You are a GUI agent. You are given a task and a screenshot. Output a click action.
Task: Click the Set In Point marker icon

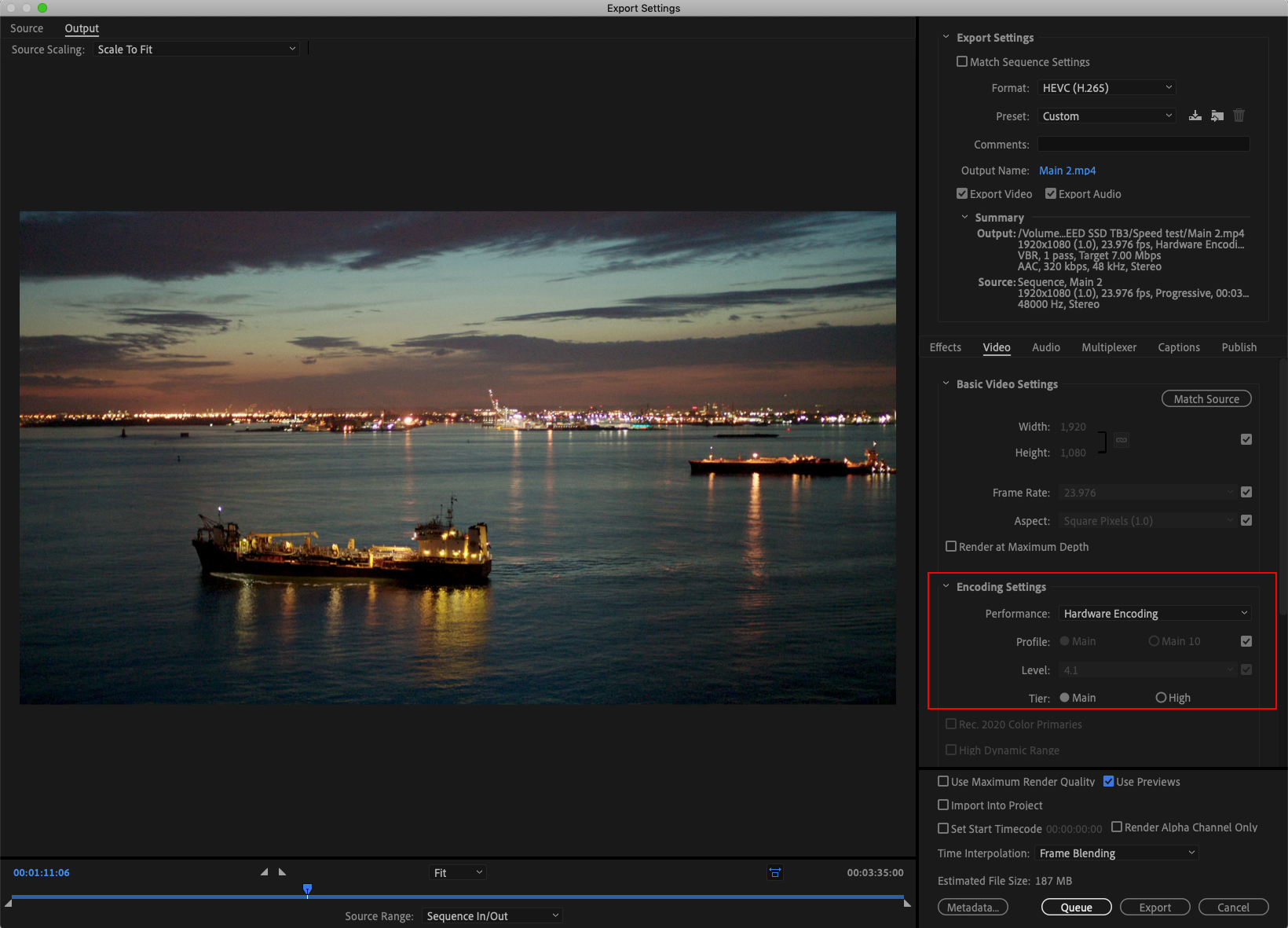pyautogui.click(x=264, y=872)
